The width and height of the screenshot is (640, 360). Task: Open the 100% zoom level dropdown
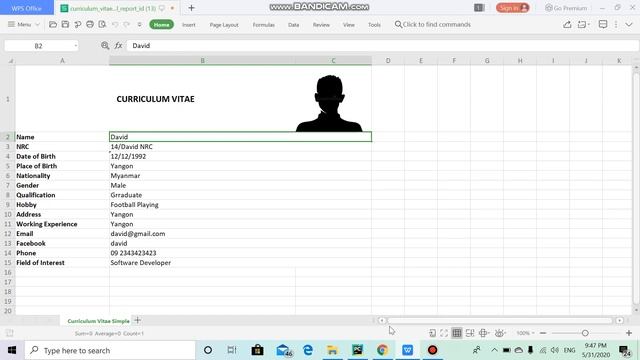[525, 333]
